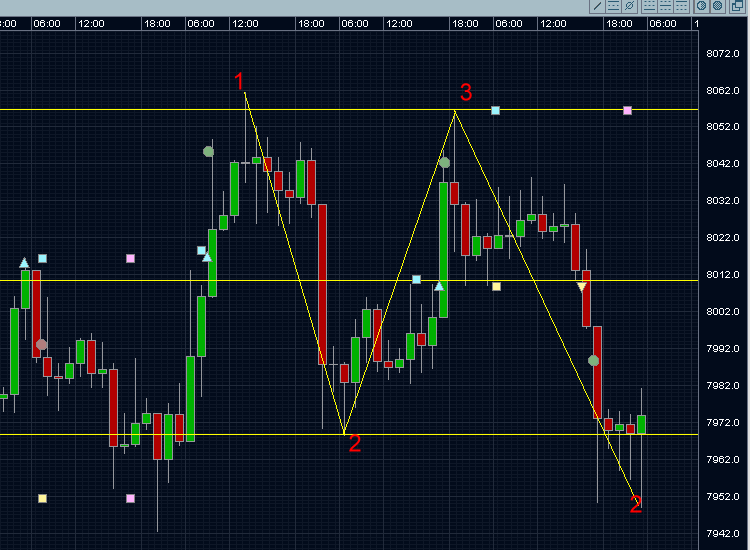Viewport: 750px width, 550px height.
Task: Click the 8002.0 price axis label
Action: point(723,311)
